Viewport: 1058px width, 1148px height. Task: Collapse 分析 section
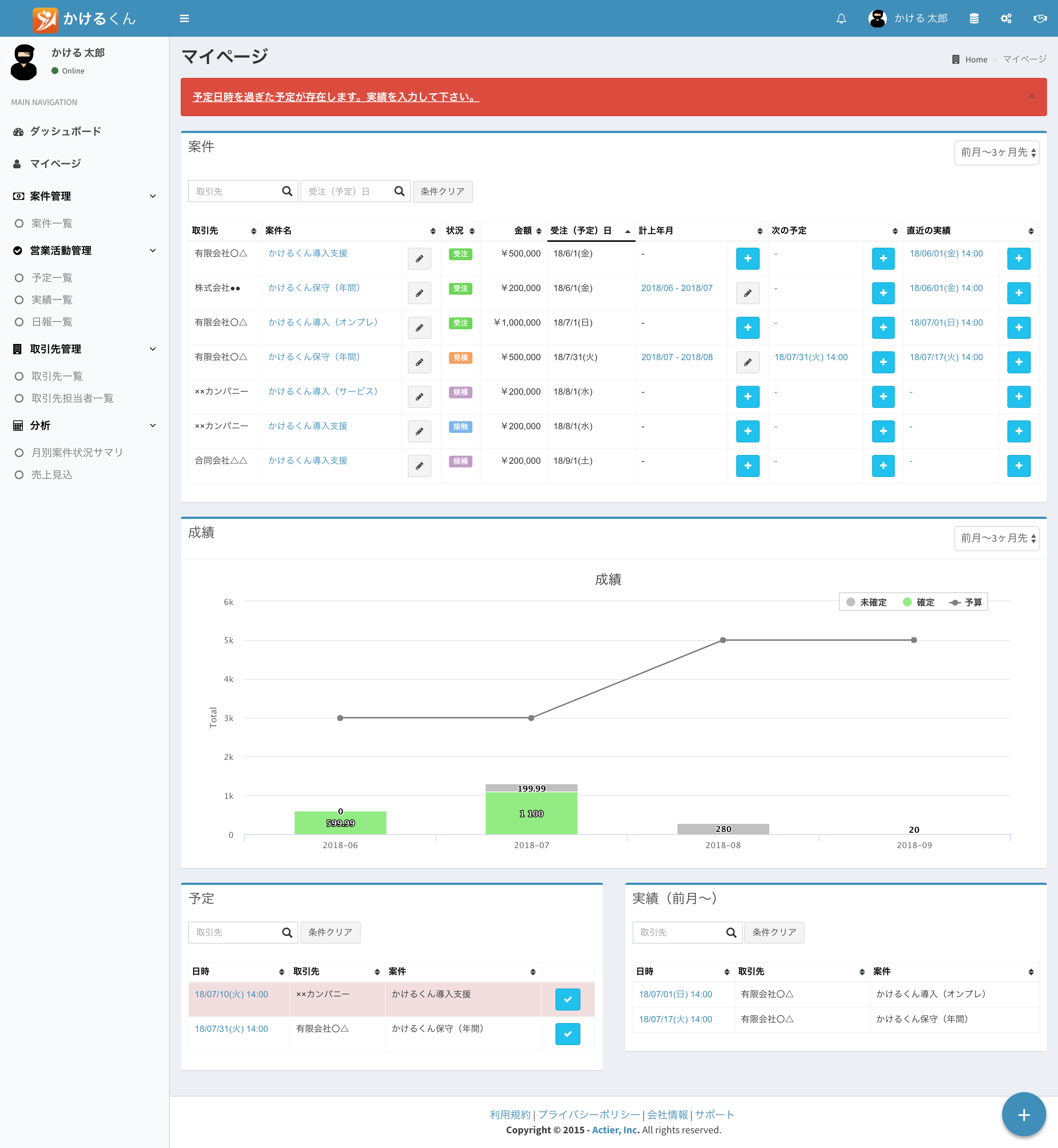pyautogui.click(x=84, y=425)
